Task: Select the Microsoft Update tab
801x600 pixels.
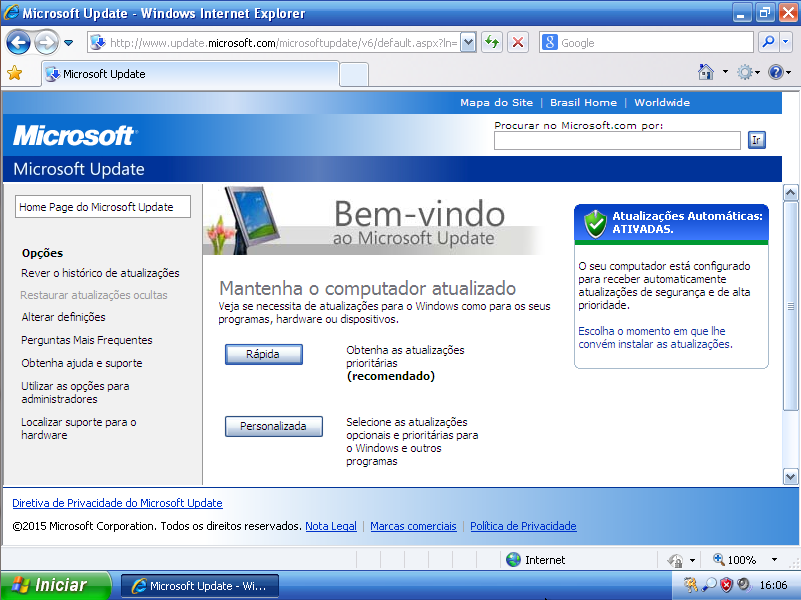Action: click(190, 74)
